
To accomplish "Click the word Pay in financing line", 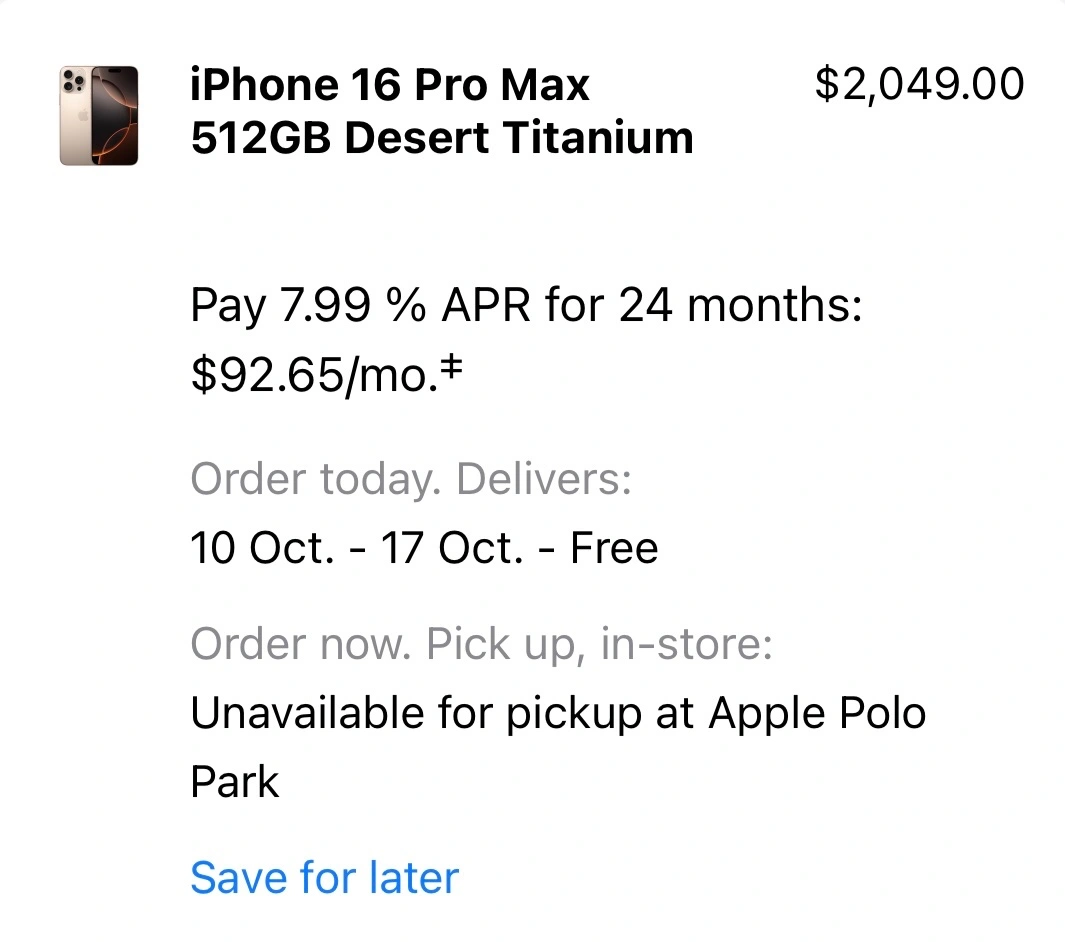I will pyautogui.click(x=227, y=305).
